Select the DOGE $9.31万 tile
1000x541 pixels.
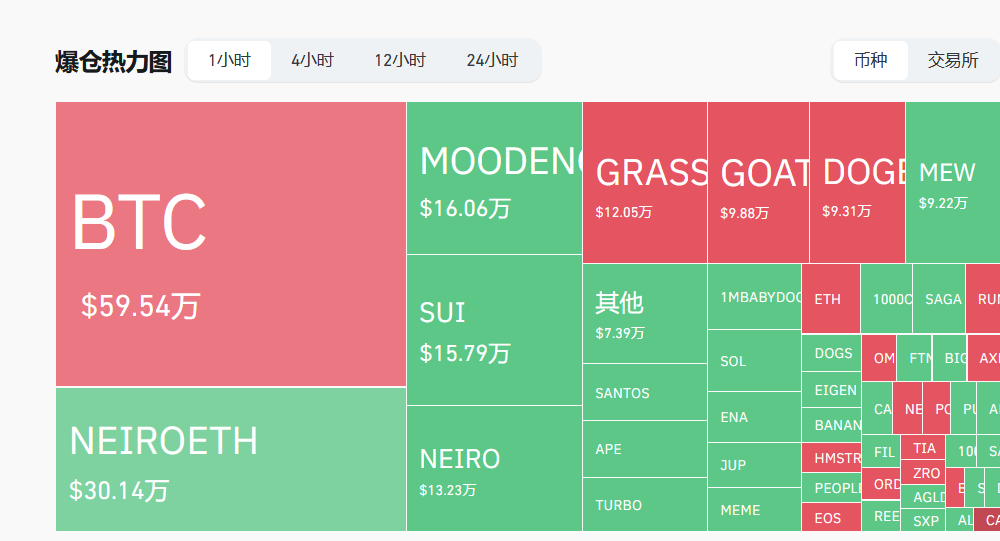click(857, 182)
